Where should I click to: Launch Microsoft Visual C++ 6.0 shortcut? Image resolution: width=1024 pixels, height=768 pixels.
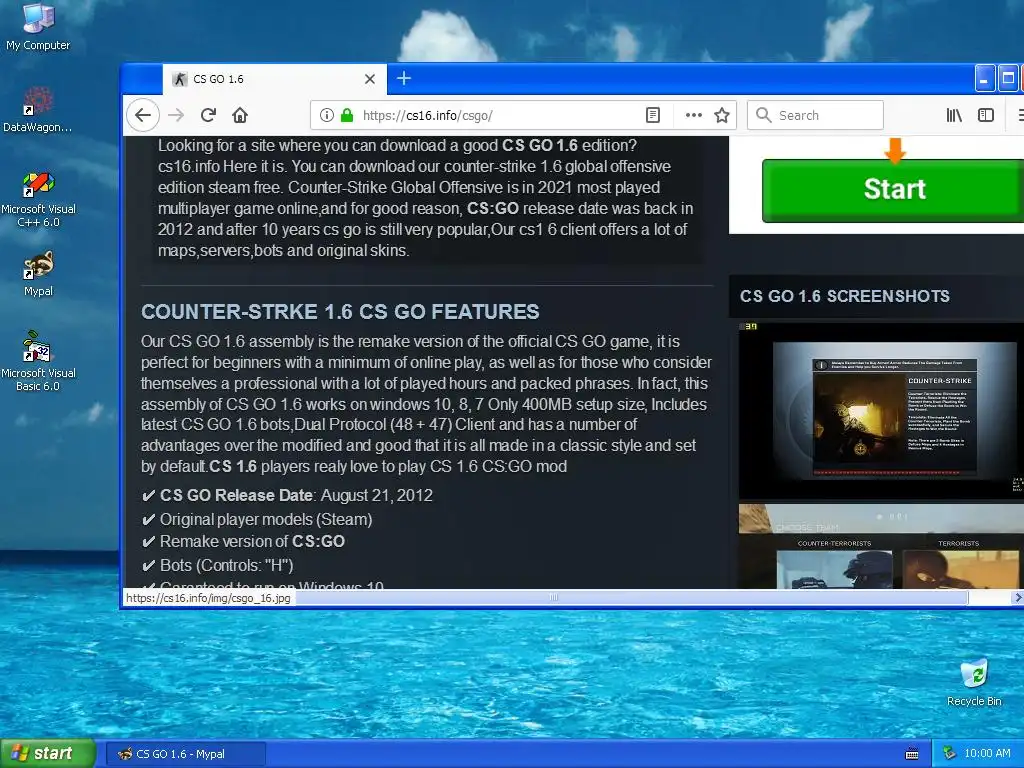(38, 199)
